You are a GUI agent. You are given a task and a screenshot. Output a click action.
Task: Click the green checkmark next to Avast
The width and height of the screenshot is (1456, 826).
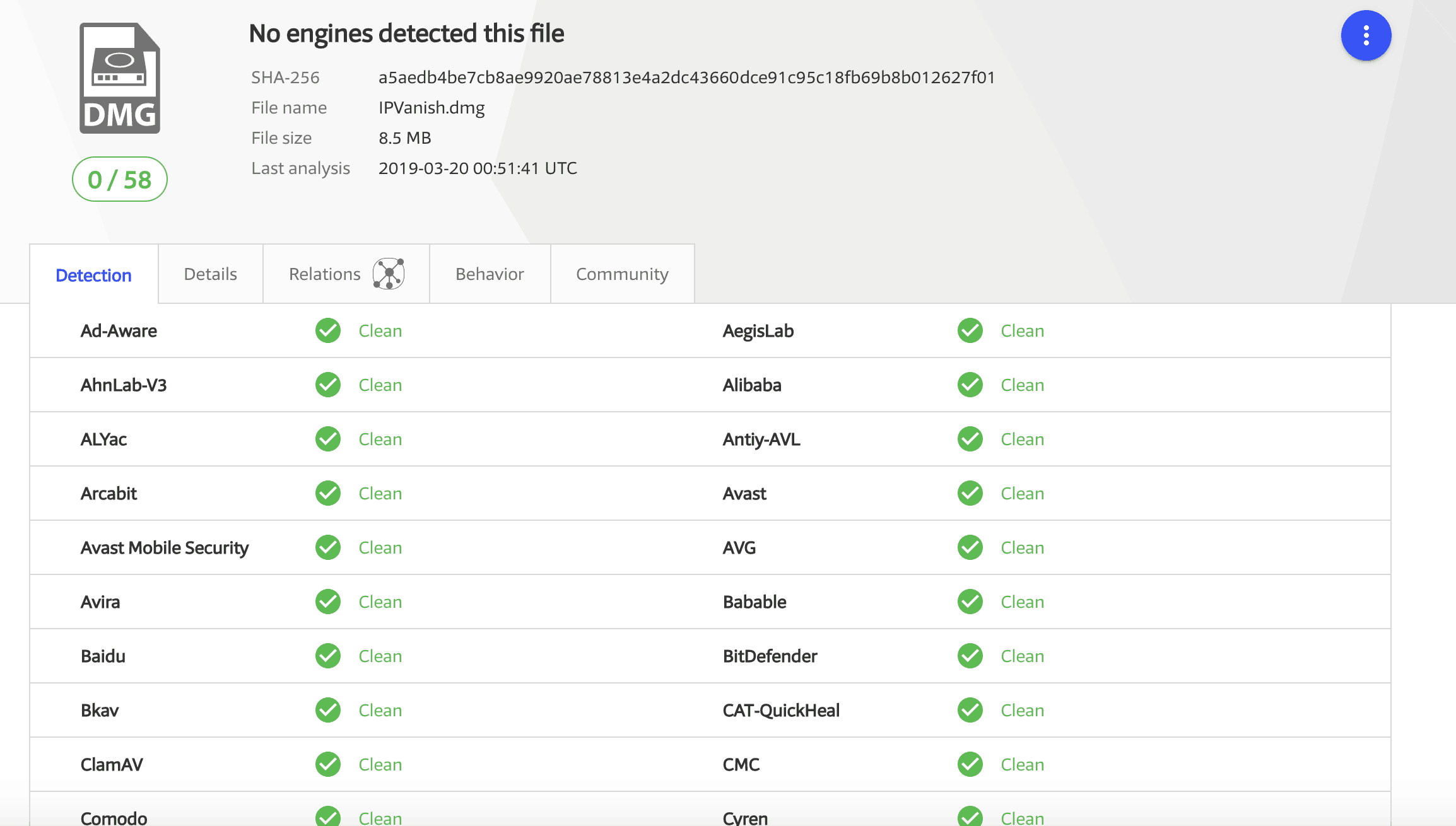tap(970, 493)
